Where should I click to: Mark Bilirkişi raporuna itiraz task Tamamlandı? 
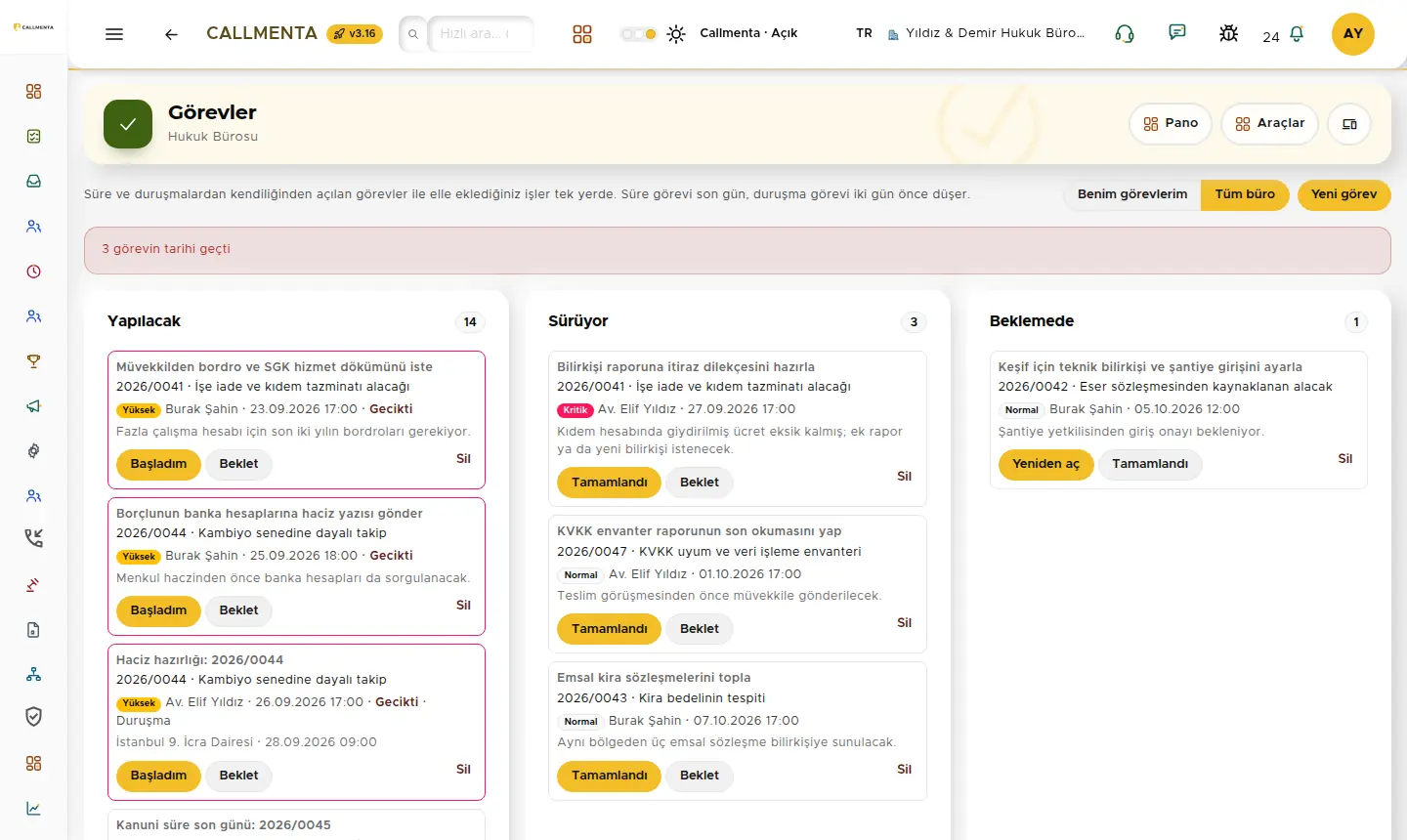pyautogui.click(x=610, y=483)
